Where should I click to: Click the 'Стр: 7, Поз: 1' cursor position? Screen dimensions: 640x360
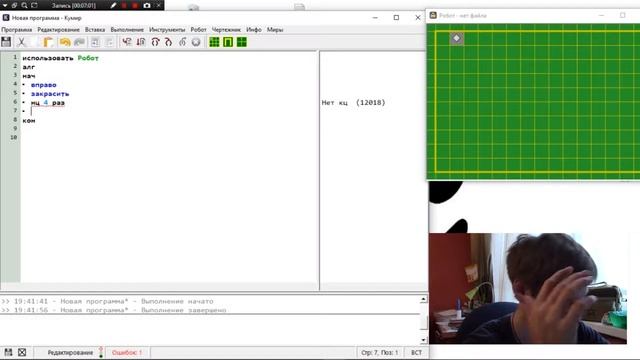pos(379,352)
